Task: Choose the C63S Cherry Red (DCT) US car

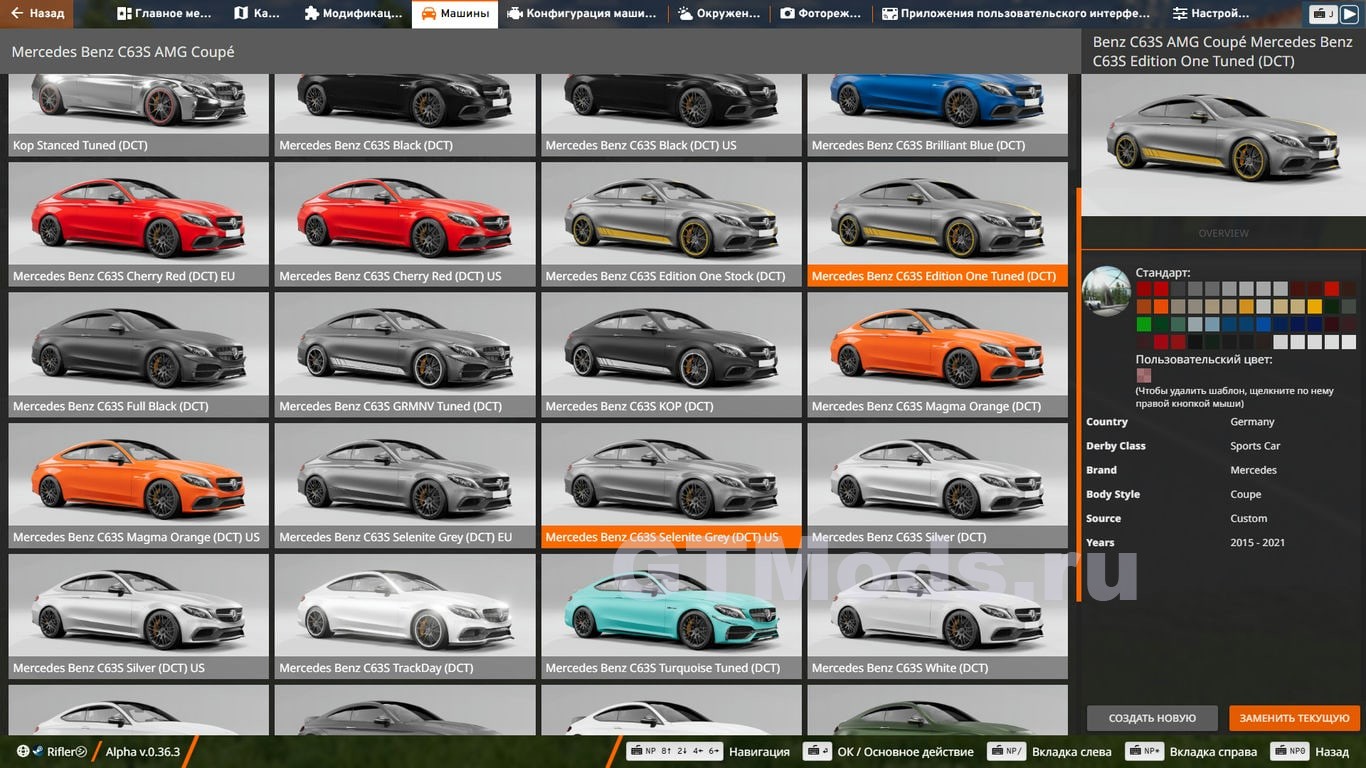Action: tap(405, 225)
